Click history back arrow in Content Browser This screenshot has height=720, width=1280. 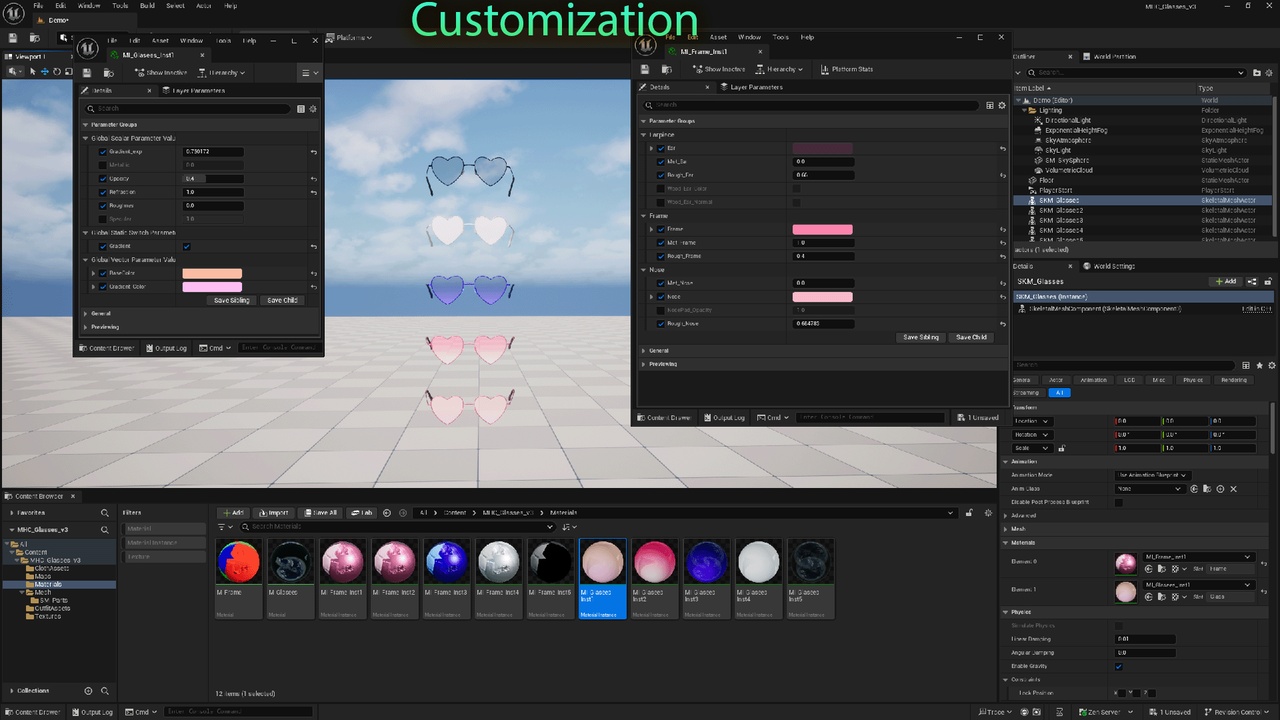[x=388, y=513]
